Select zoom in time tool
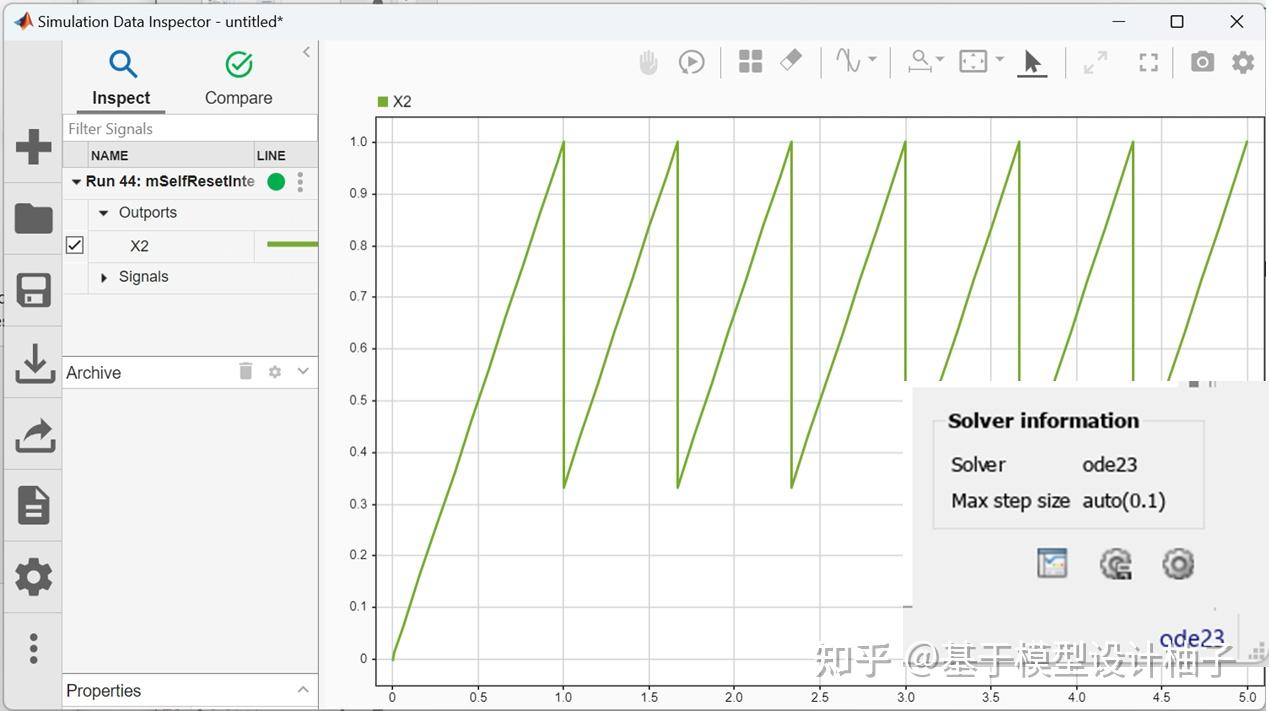The height and width of the screenshot is (711, 1269). coord(919,62)
